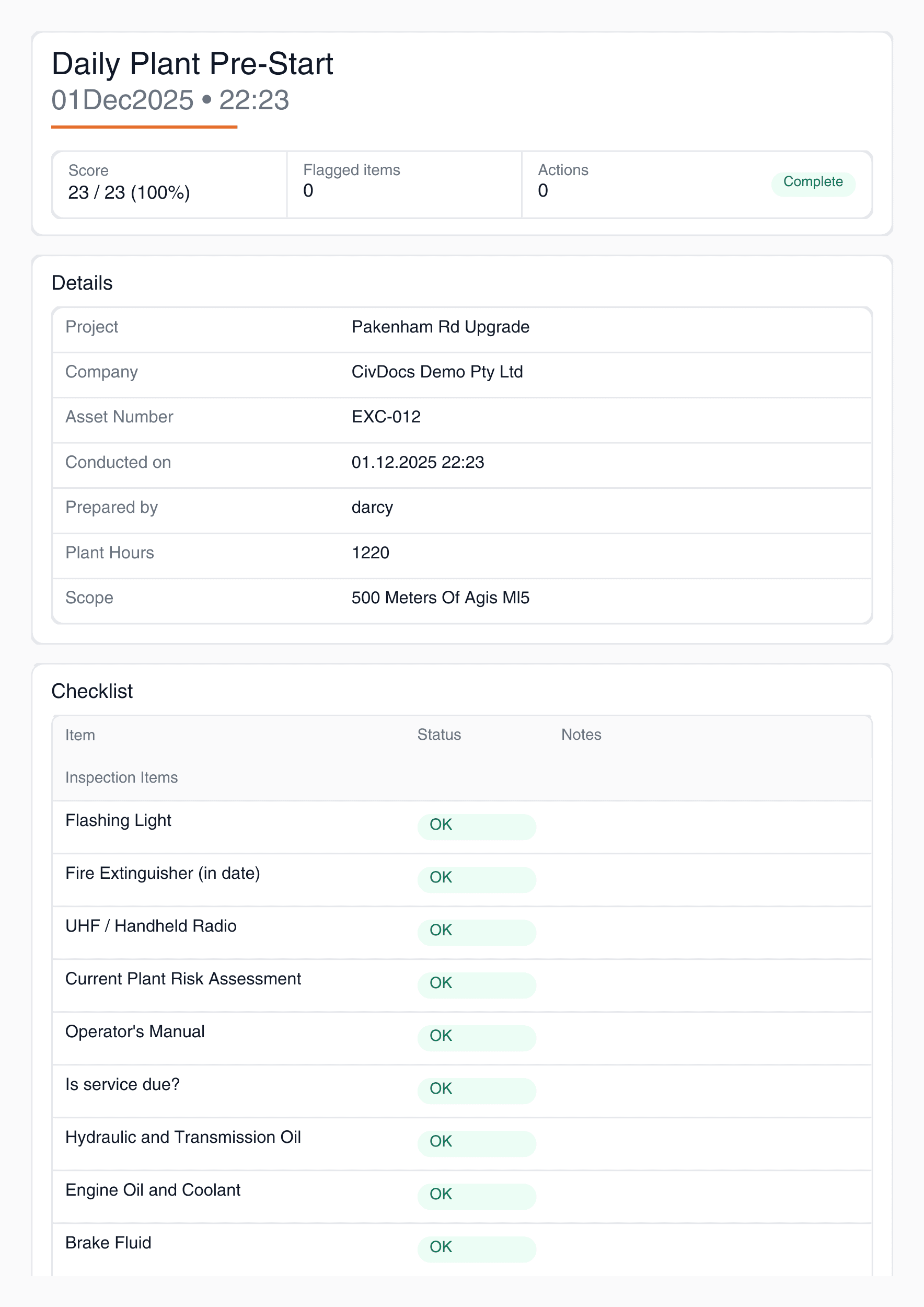Click OK status beside UHF / Handheld Radio
This screenshot has width=924, height=1307.
(476, 931)
